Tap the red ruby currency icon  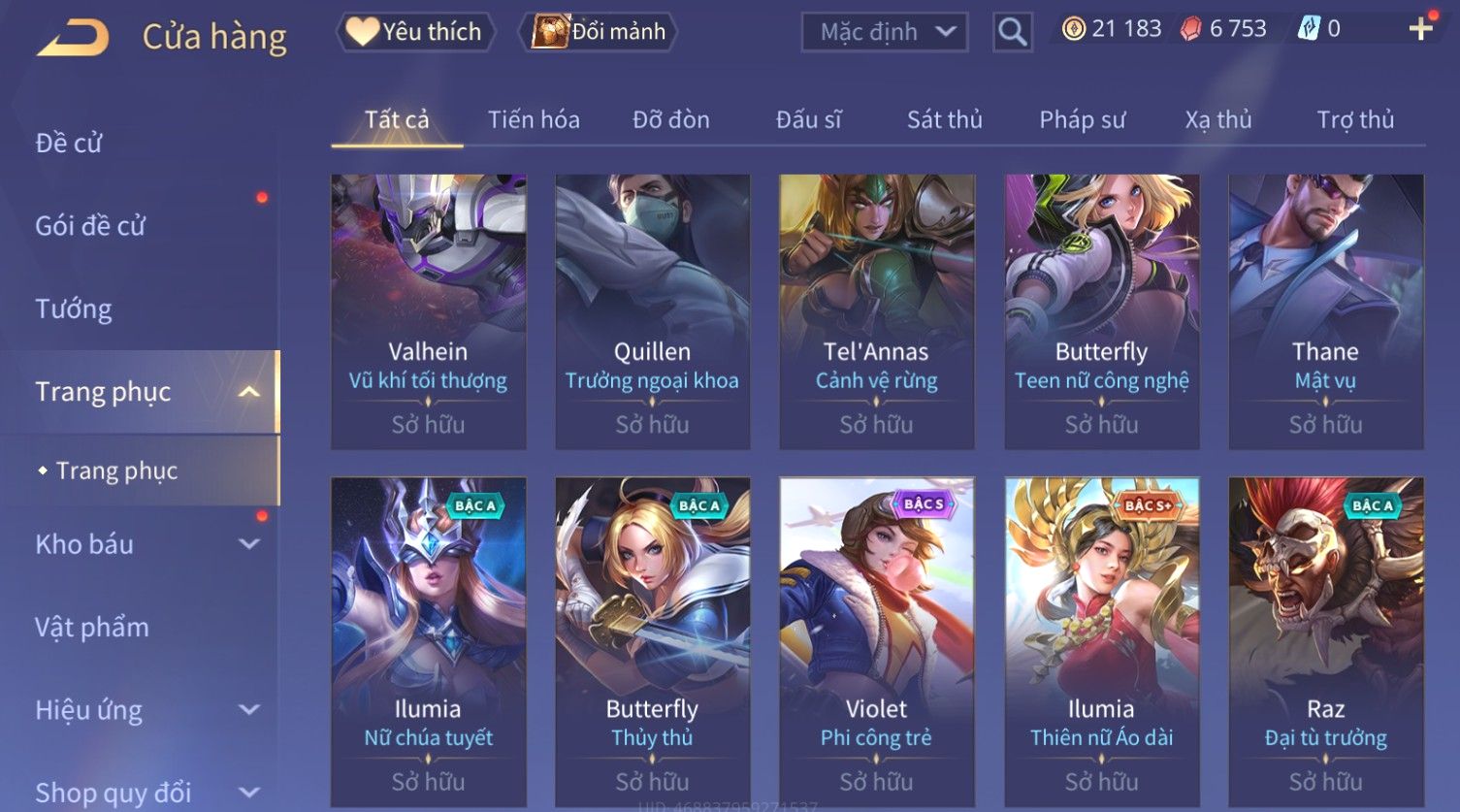point(1190,29)
